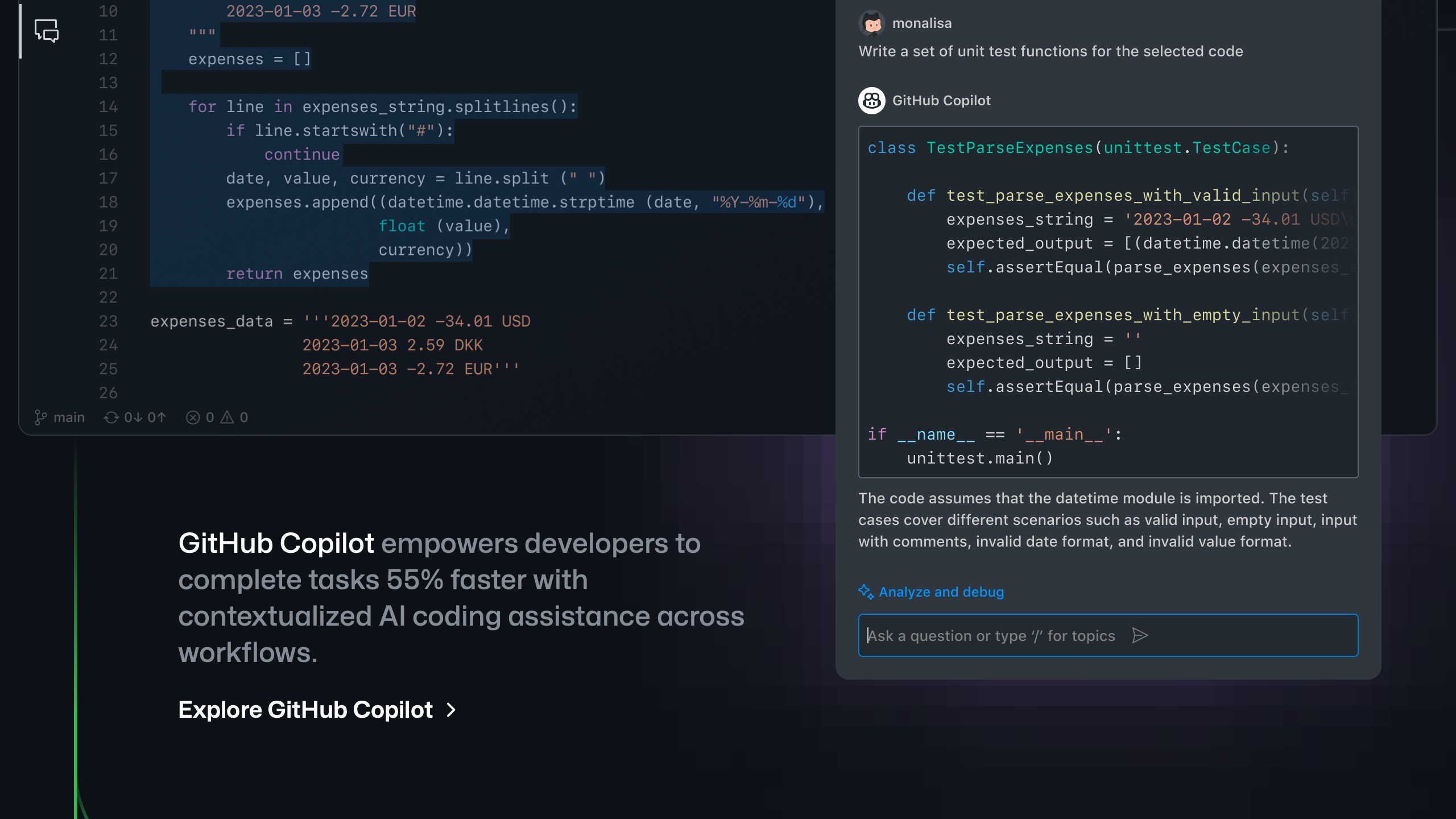
Task: Focus the Ask a question input field
Action: click(1108, 635)
